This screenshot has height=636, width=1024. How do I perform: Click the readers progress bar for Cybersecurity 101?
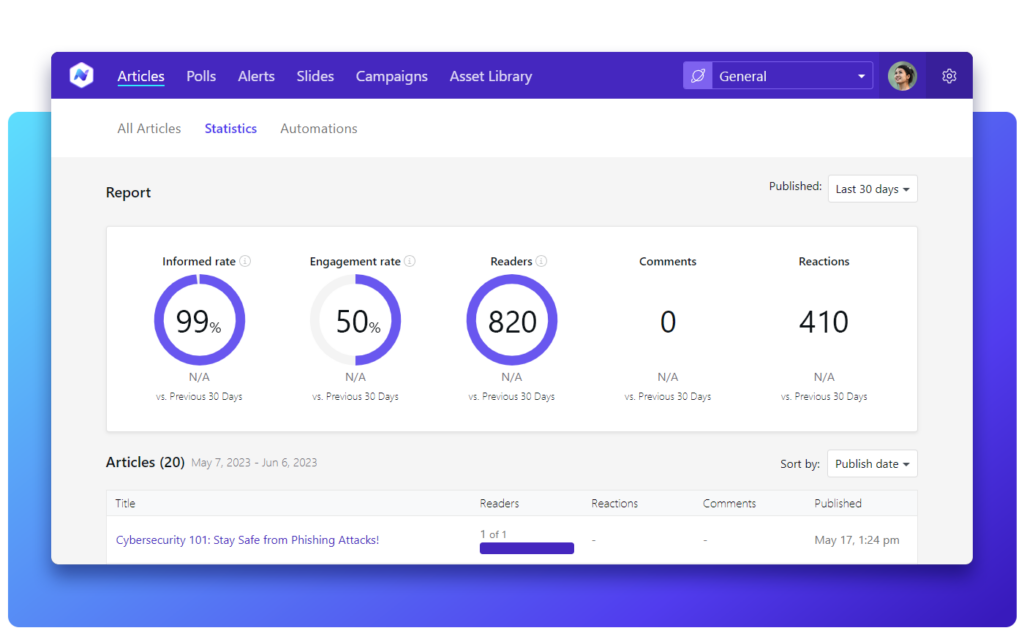(527, 548)
